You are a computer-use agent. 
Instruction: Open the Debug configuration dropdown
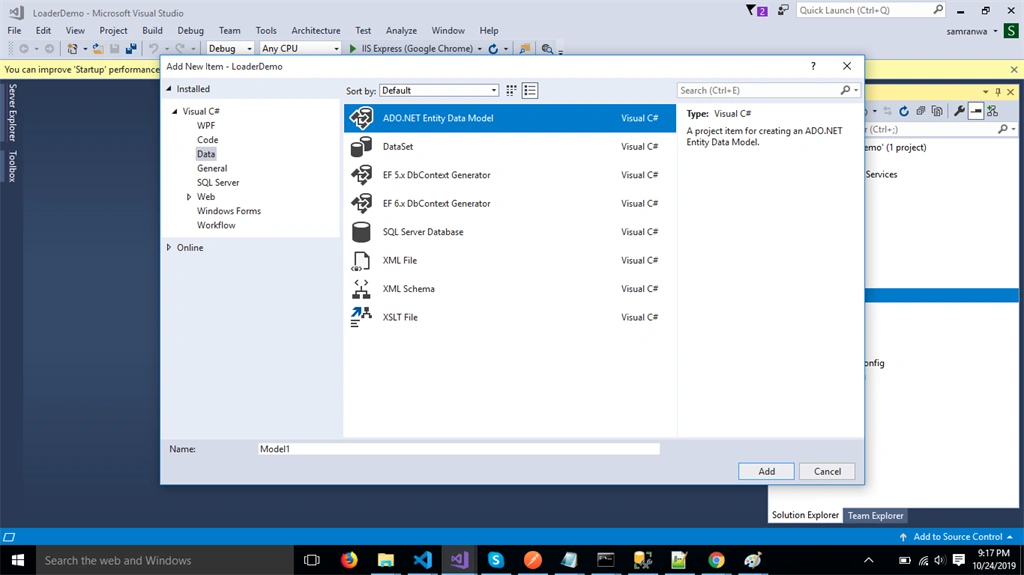(x=230, y=48)
